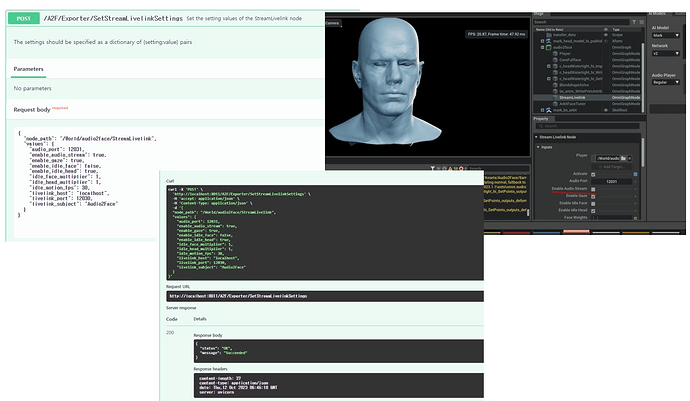This screenshot has height=401, width=690.
Task: Collapse the audio2face tree node
Action: 542,48
